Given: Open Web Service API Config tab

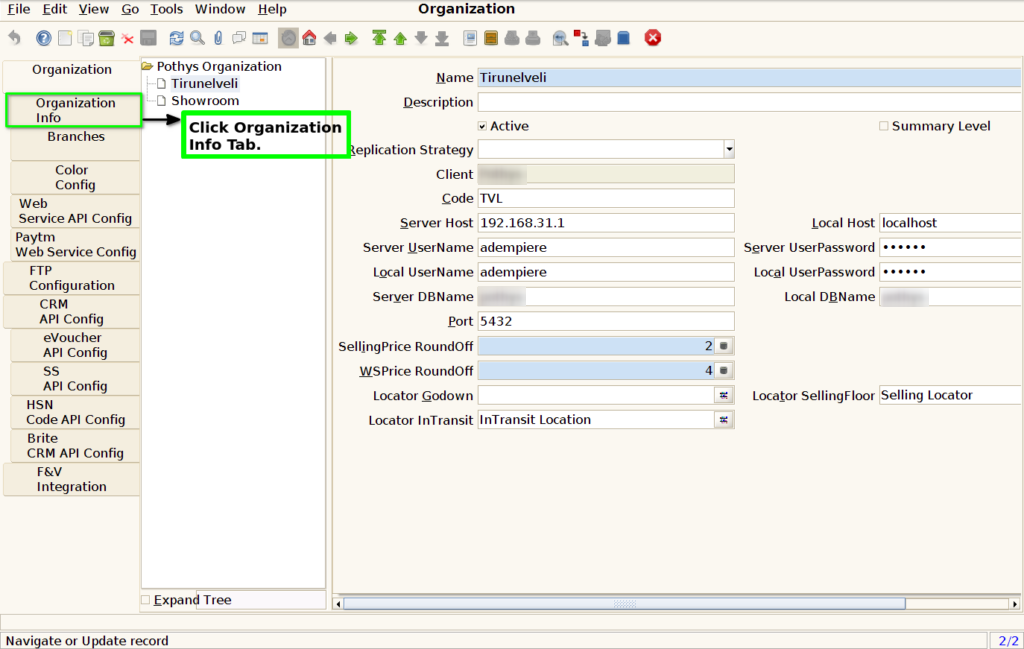Looking at the screenshot, I should pyautogui.click(x=75, y=211).
